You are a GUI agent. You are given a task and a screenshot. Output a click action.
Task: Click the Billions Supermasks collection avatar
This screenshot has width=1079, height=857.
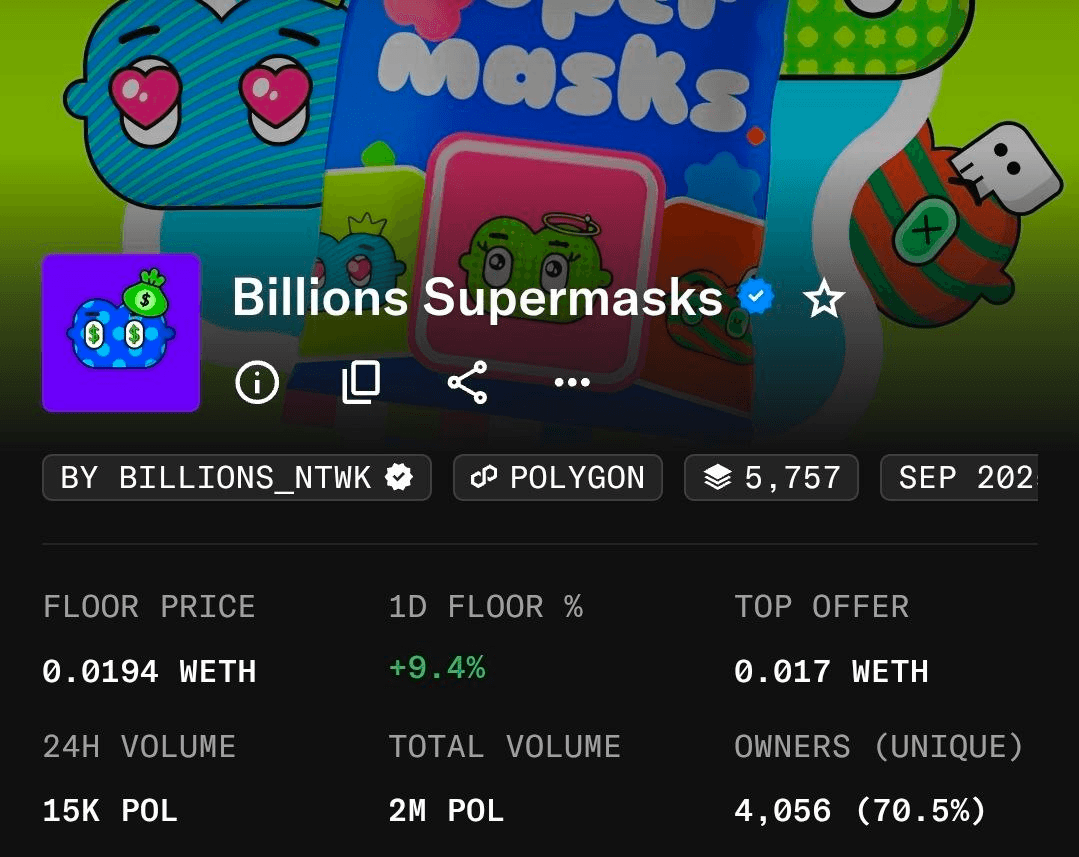(x=121, y=333)
